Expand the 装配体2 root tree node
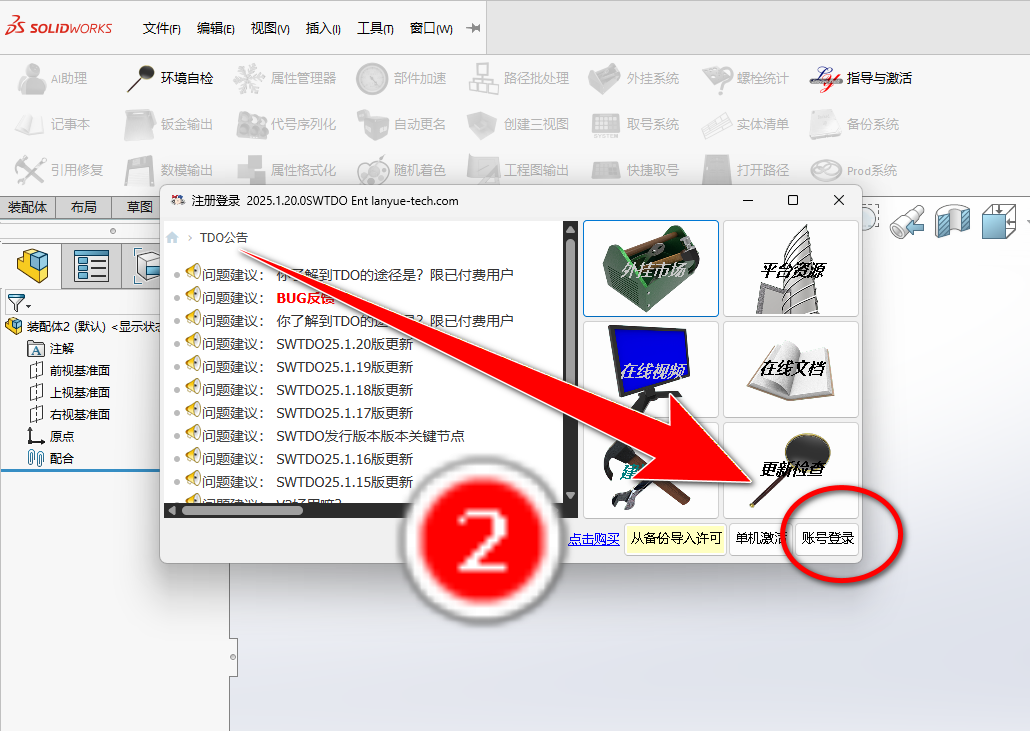Screen dimensions: 1030x731 click(15, 326)
